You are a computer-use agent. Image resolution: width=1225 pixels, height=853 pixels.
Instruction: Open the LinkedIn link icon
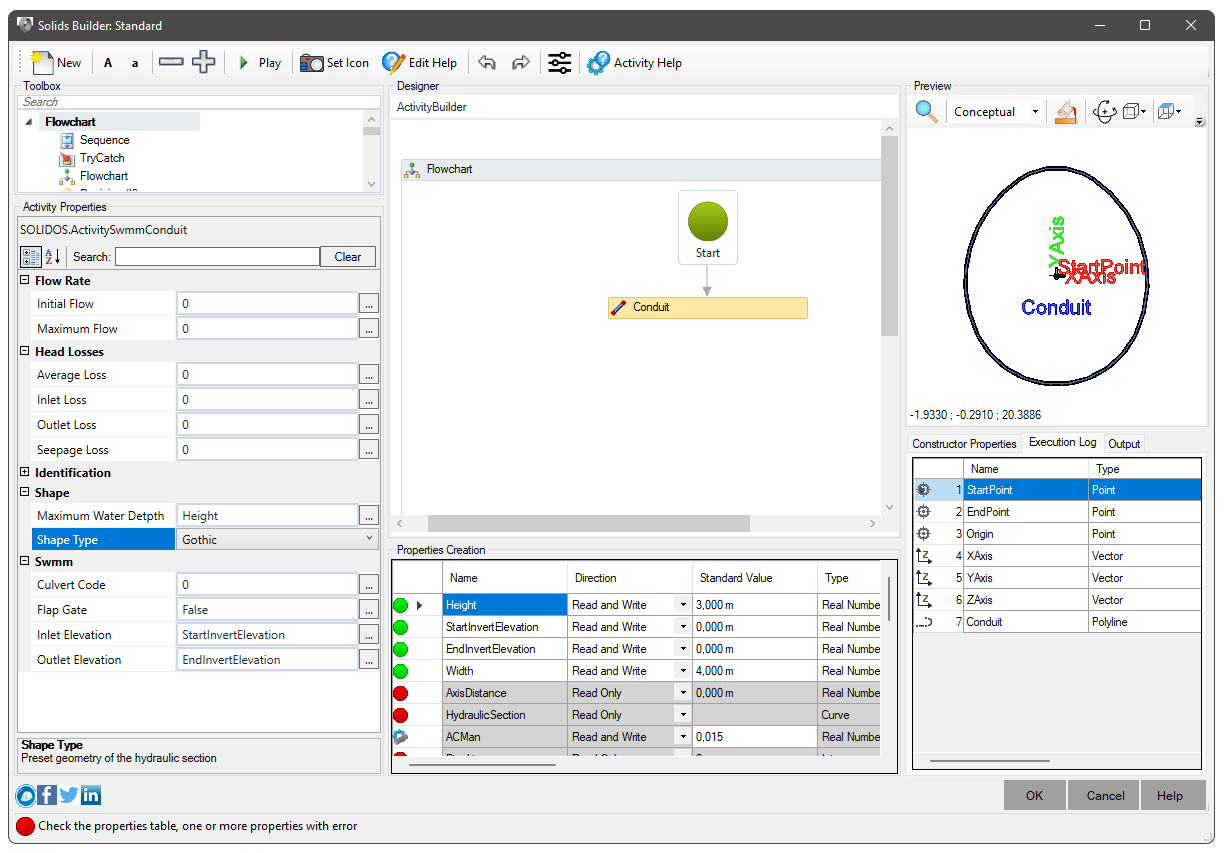[x=91, y=796]
